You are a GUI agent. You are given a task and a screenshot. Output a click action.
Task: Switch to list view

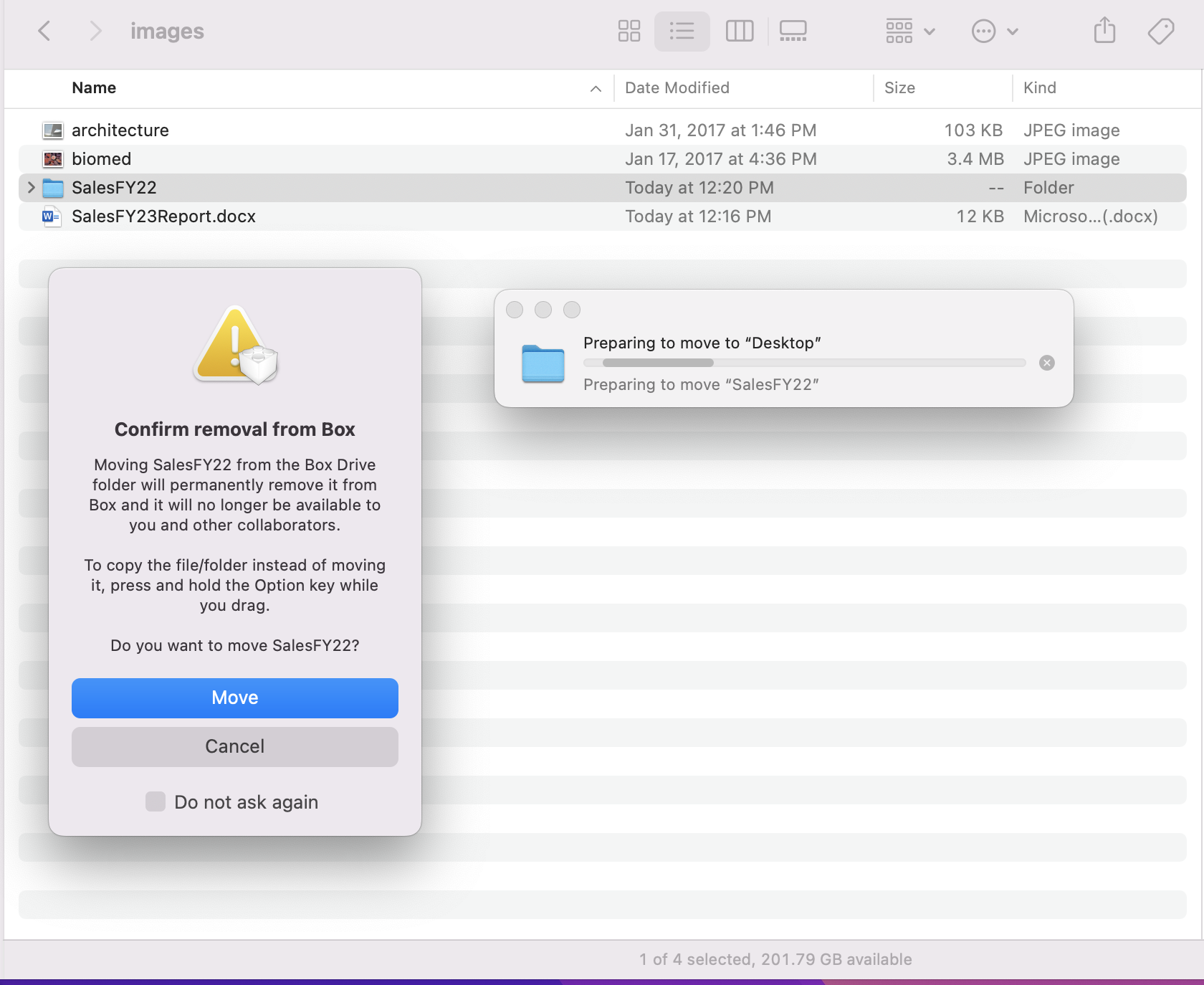click(682, 31)
